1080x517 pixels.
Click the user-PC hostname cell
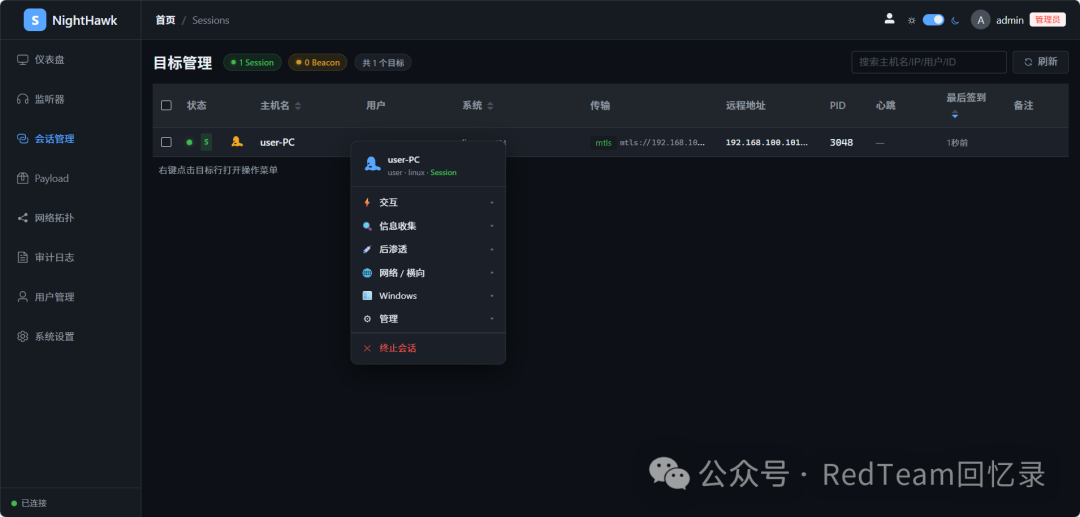pyautogui.click(x=278, y=143)
